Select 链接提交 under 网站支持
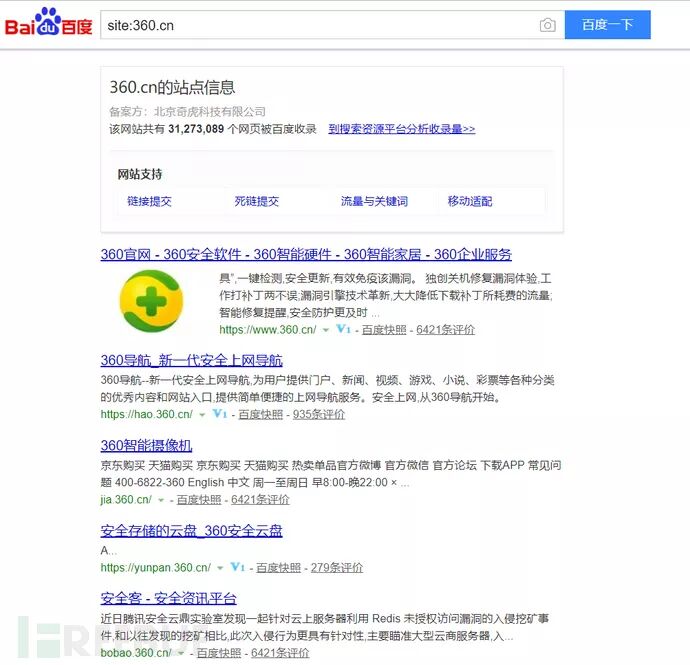 (149, 202)
